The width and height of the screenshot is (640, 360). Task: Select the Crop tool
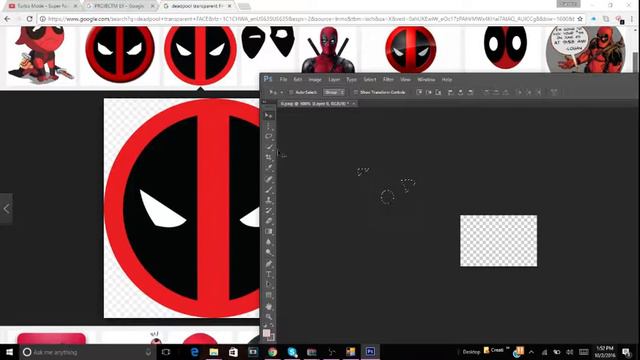pyautogui.click(x=268, y=158)
